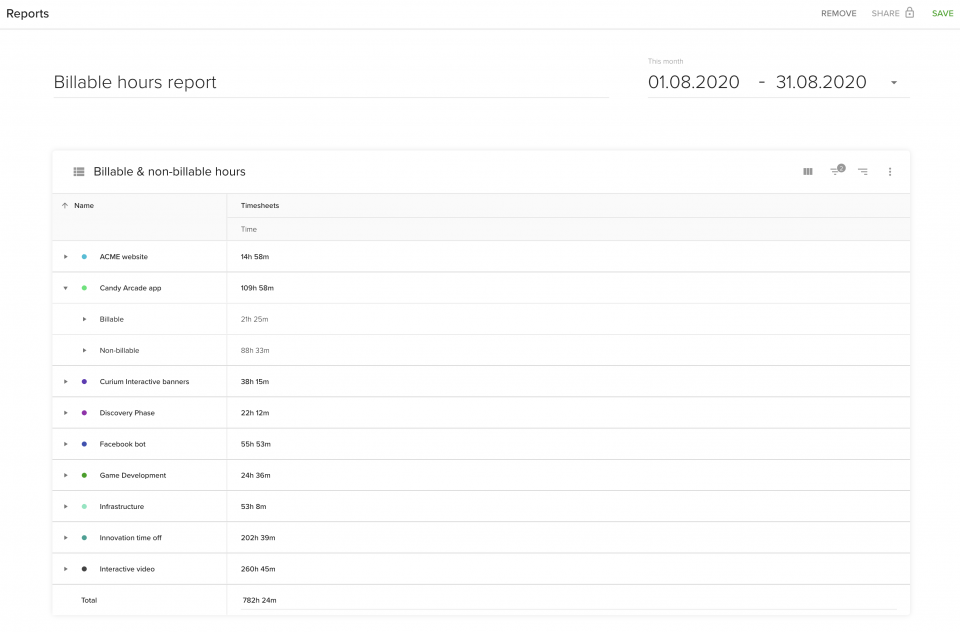Screen dimensions: 960x632
Task: Open the date range dropdown arrow
Action: (894, 83)
